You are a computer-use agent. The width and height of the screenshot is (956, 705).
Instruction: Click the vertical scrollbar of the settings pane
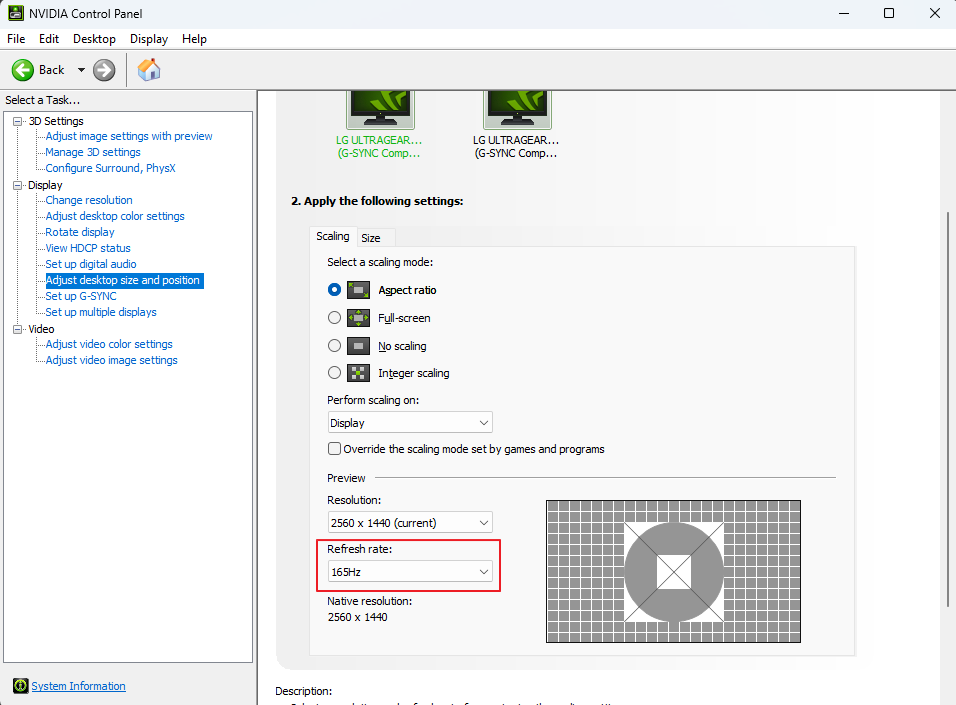coord(949,409)
